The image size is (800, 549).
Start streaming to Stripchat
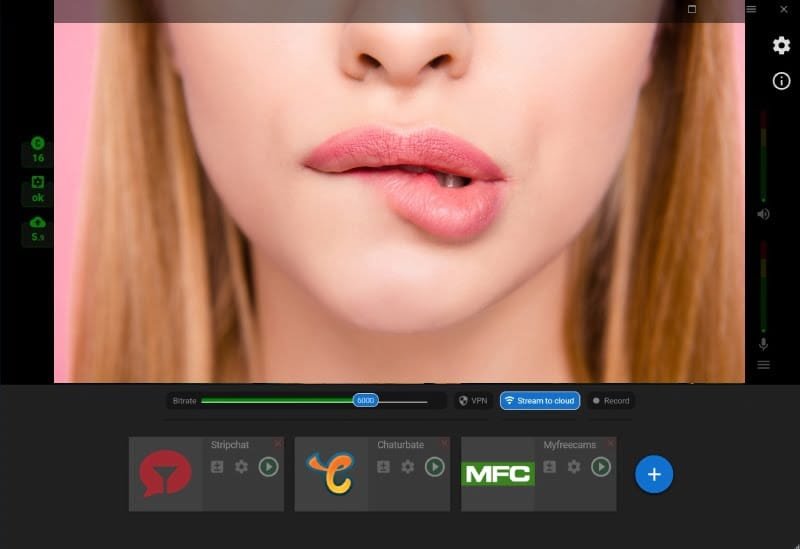click(268, 467)
